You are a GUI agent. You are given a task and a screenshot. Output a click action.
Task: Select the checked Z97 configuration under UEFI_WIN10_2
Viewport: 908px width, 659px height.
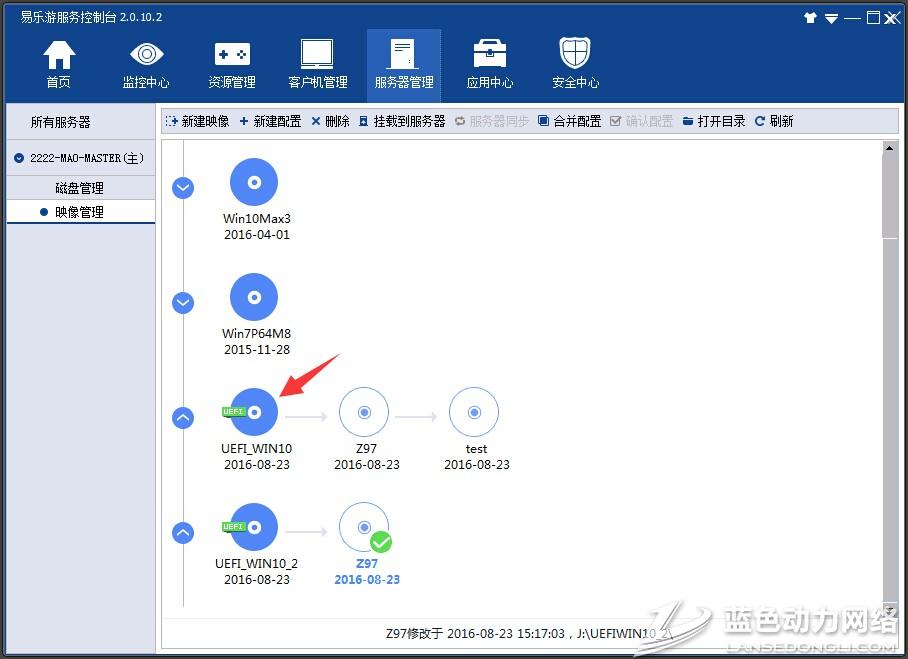tap(364, 527)
